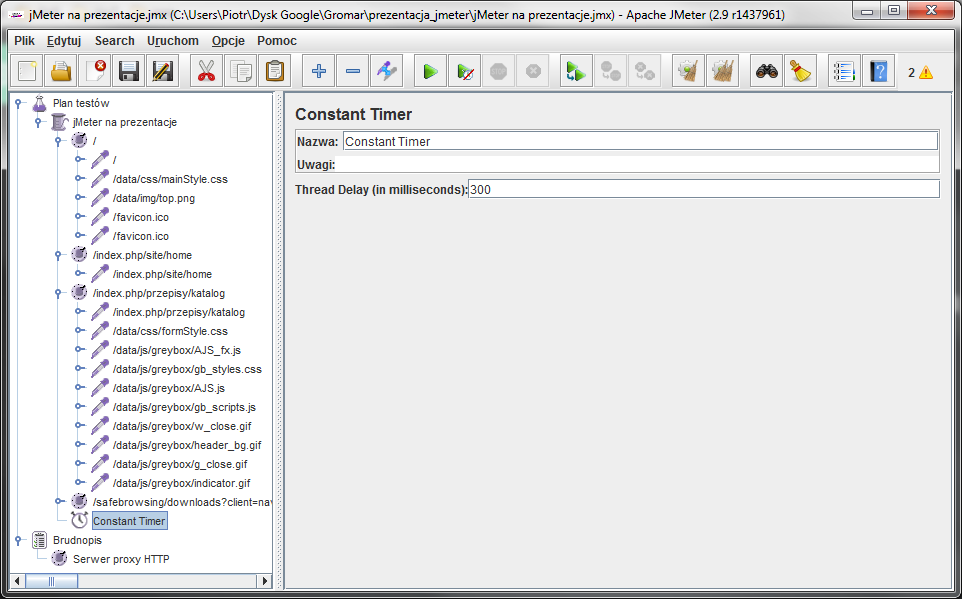Click the Uwagi comments field
Screen dimensions: 962x599
(638, 164)
